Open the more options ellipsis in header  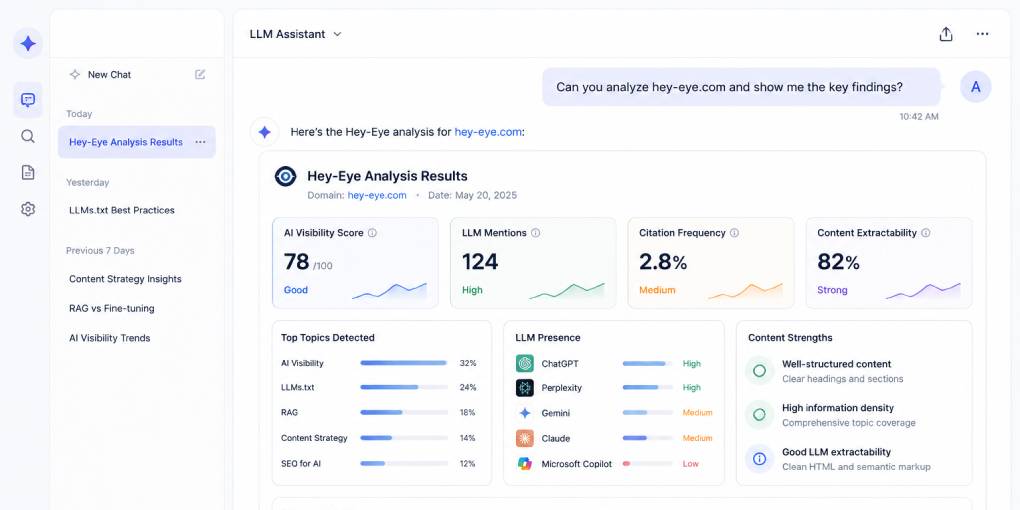982,34
